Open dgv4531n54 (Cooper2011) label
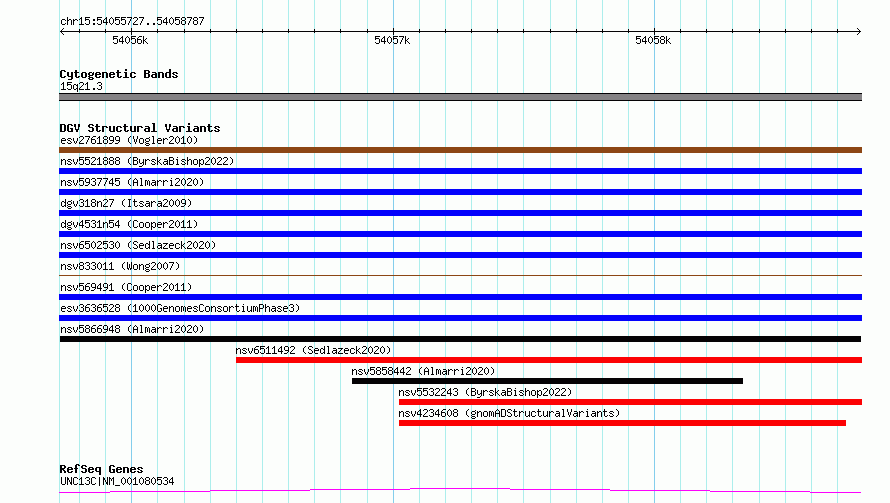890x503 pixels. tap(129, 224)
